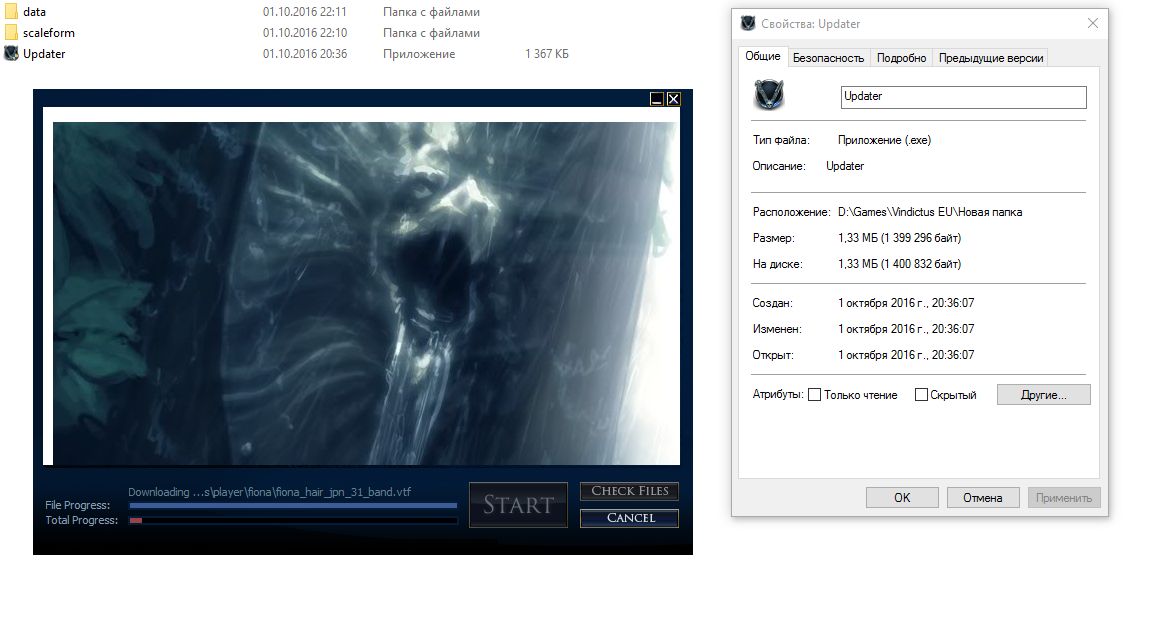The image size is (1173, 619).
Task: Switch to the Общие tab
Action: [762, 56]
